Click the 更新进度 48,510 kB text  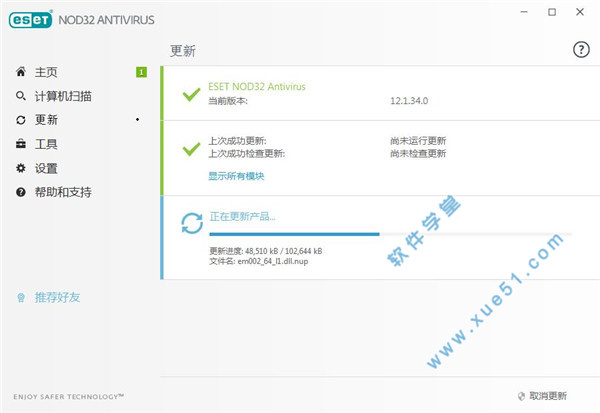pyautogui.click(x=266, y=251)
